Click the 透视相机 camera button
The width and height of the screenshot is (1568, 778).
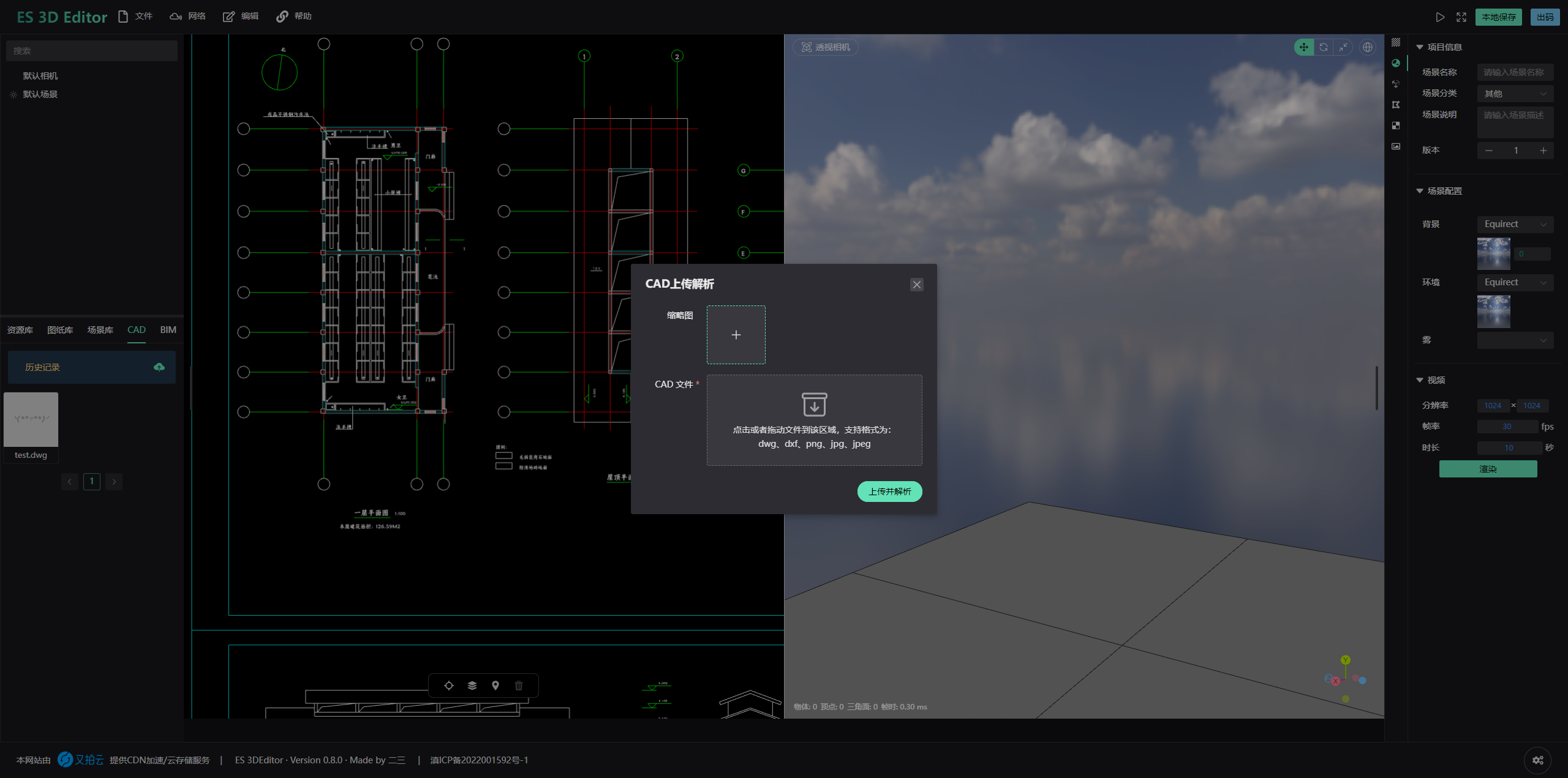[826, 47]
